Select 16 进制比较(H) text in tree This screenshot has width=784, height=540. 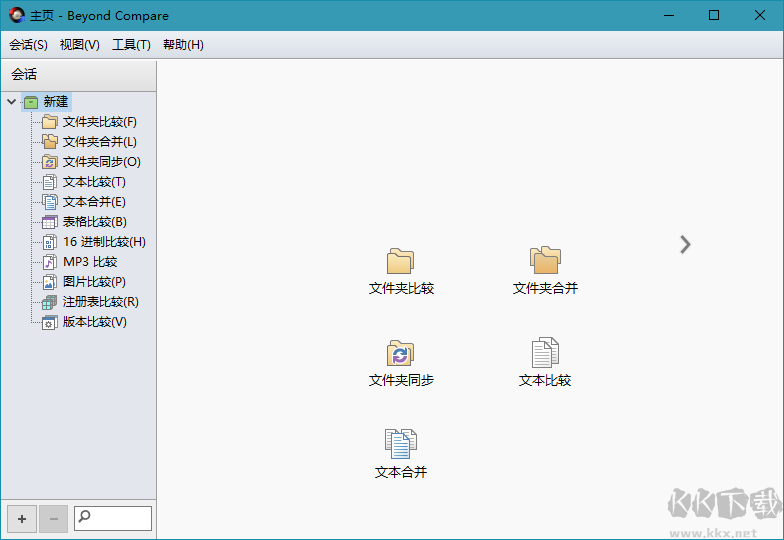coord(104,242)
